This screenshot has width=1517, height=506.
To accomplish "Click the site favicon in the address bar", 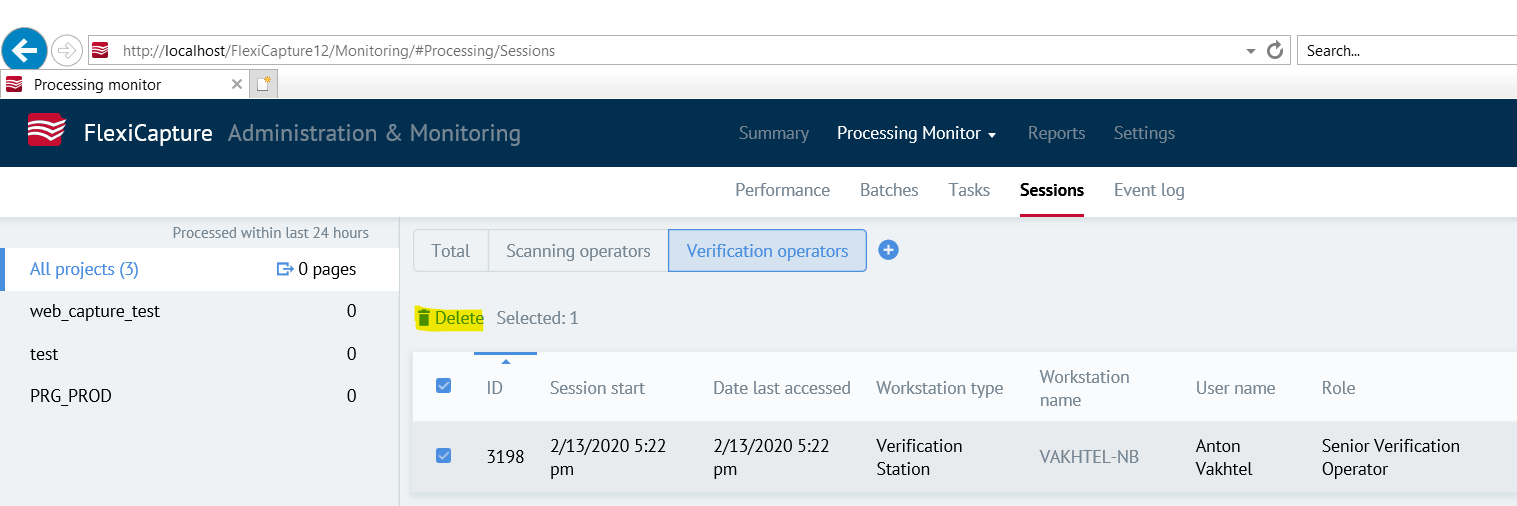I will pyautogui.click(x=100, y=50).
